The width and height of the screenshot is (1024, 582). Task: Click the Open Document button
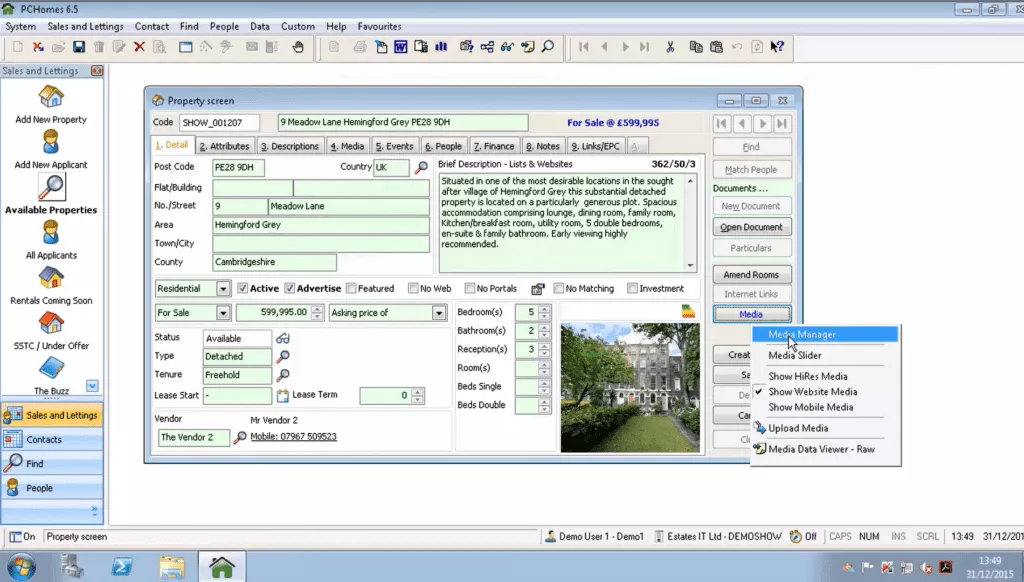(752, 227)
